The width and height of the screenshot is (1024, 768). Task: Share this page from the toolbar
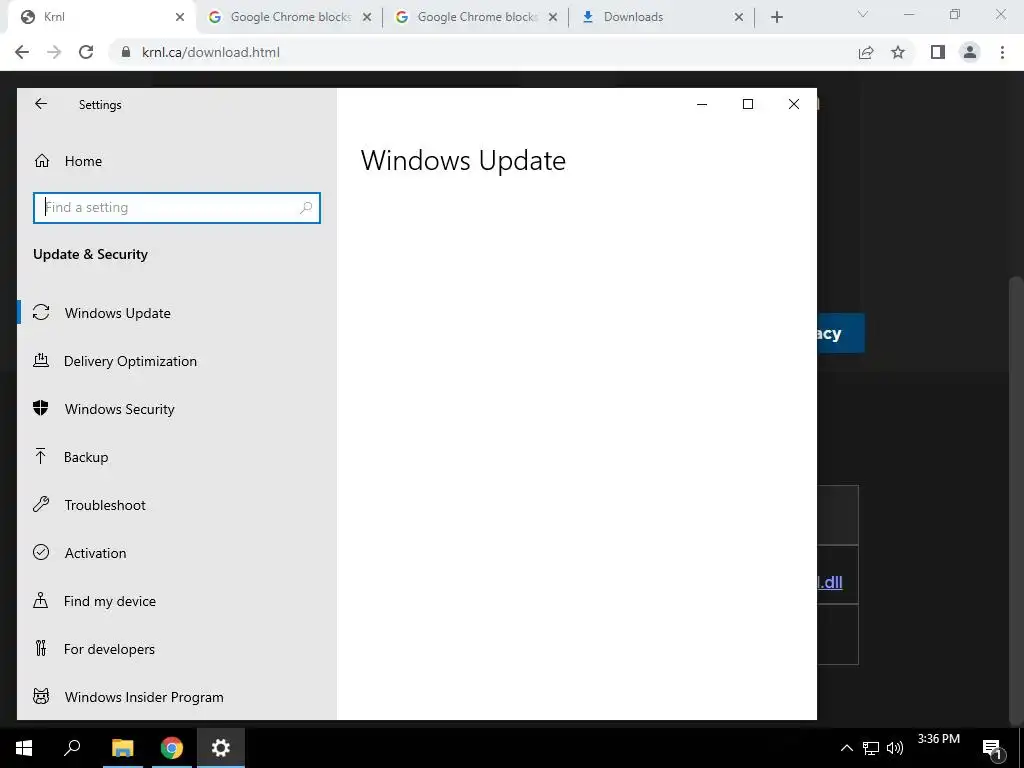tap(866, 52)
